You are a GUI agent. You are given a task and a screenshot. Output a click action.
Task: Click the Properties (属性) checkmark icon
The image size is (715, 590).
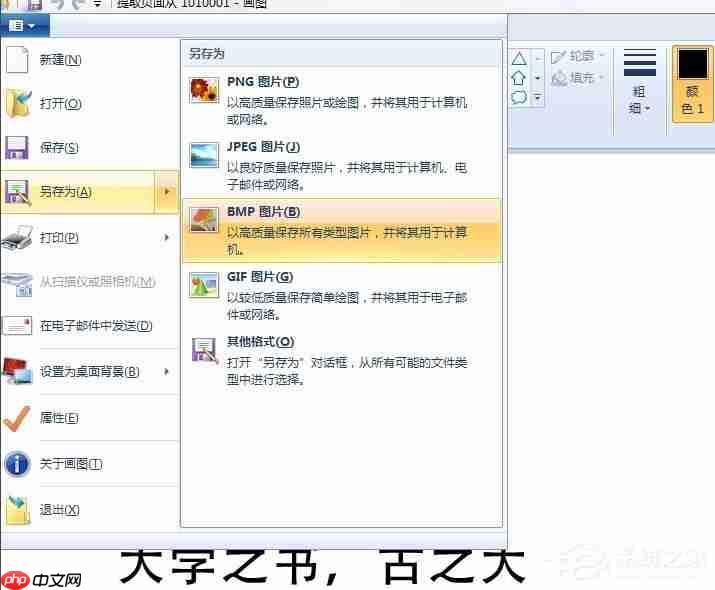pos(17,418)
